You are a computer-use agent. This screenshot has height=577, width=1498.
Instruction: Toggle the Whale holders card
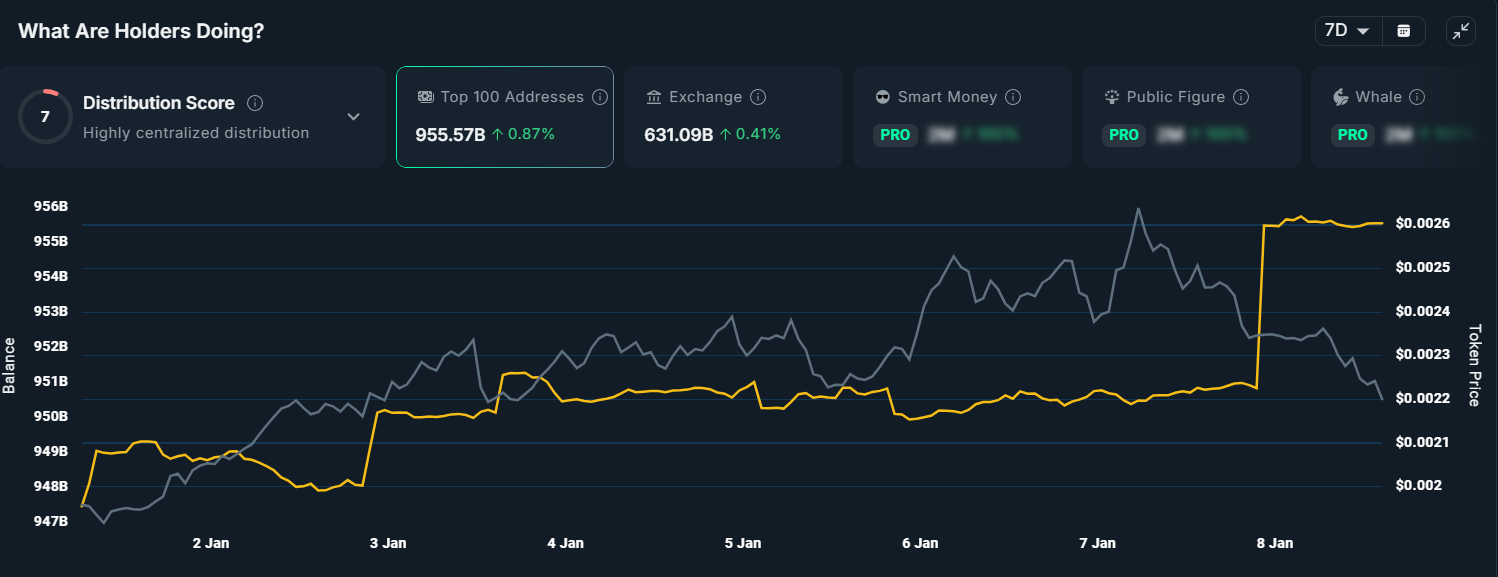pos(1400,117)
